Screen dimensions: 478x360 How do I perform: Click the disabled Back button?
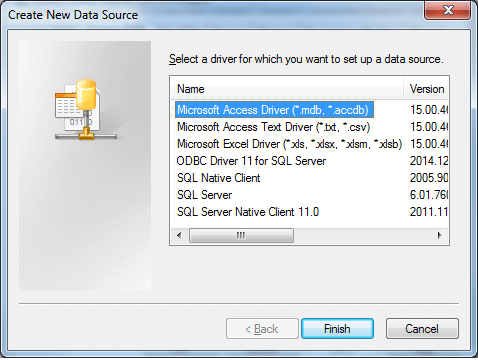click(x=262, y=329)
